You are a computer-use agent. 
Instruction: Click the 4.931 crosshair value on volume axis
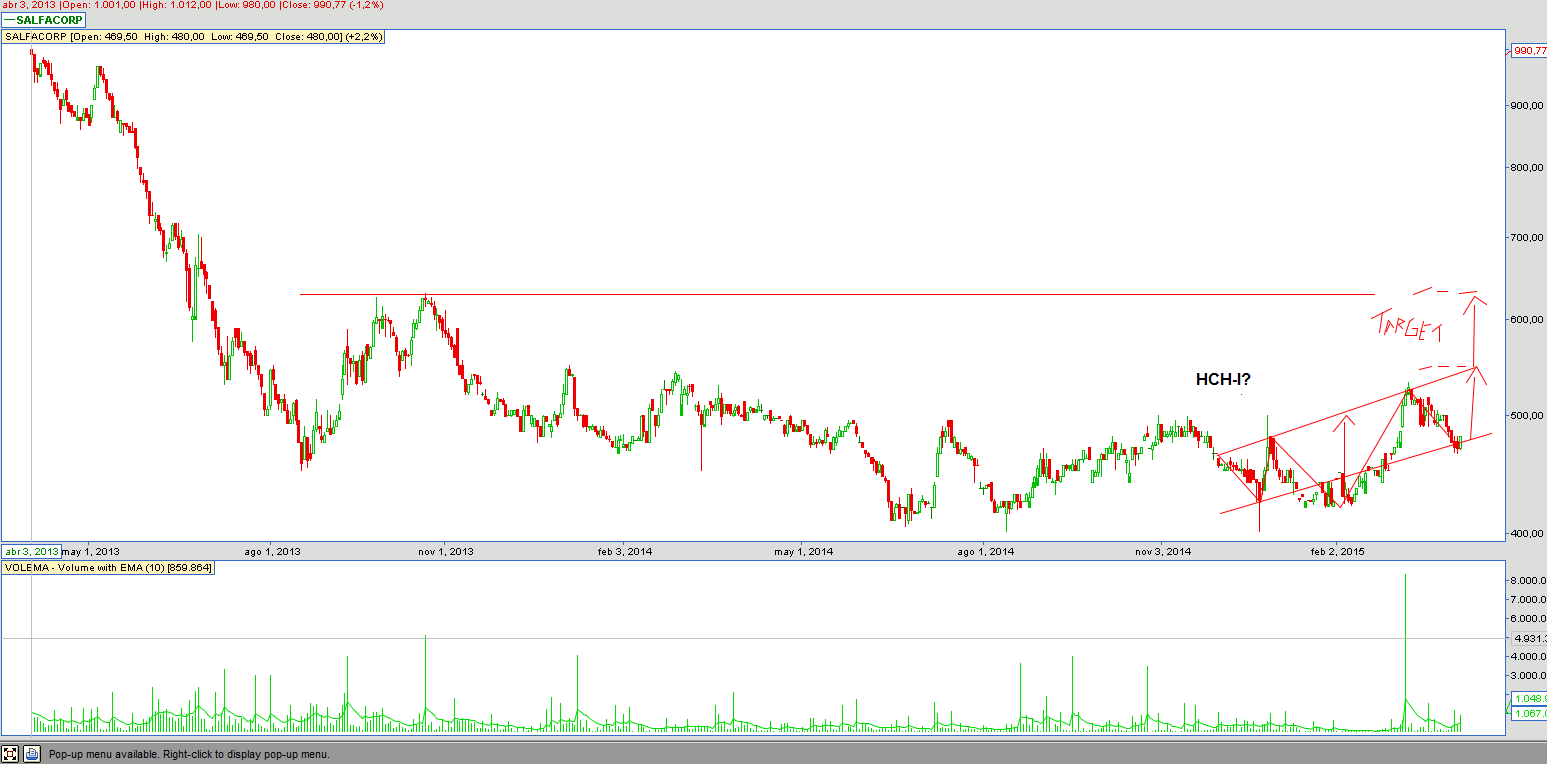pyautogui.click(x=1529, y=638)
